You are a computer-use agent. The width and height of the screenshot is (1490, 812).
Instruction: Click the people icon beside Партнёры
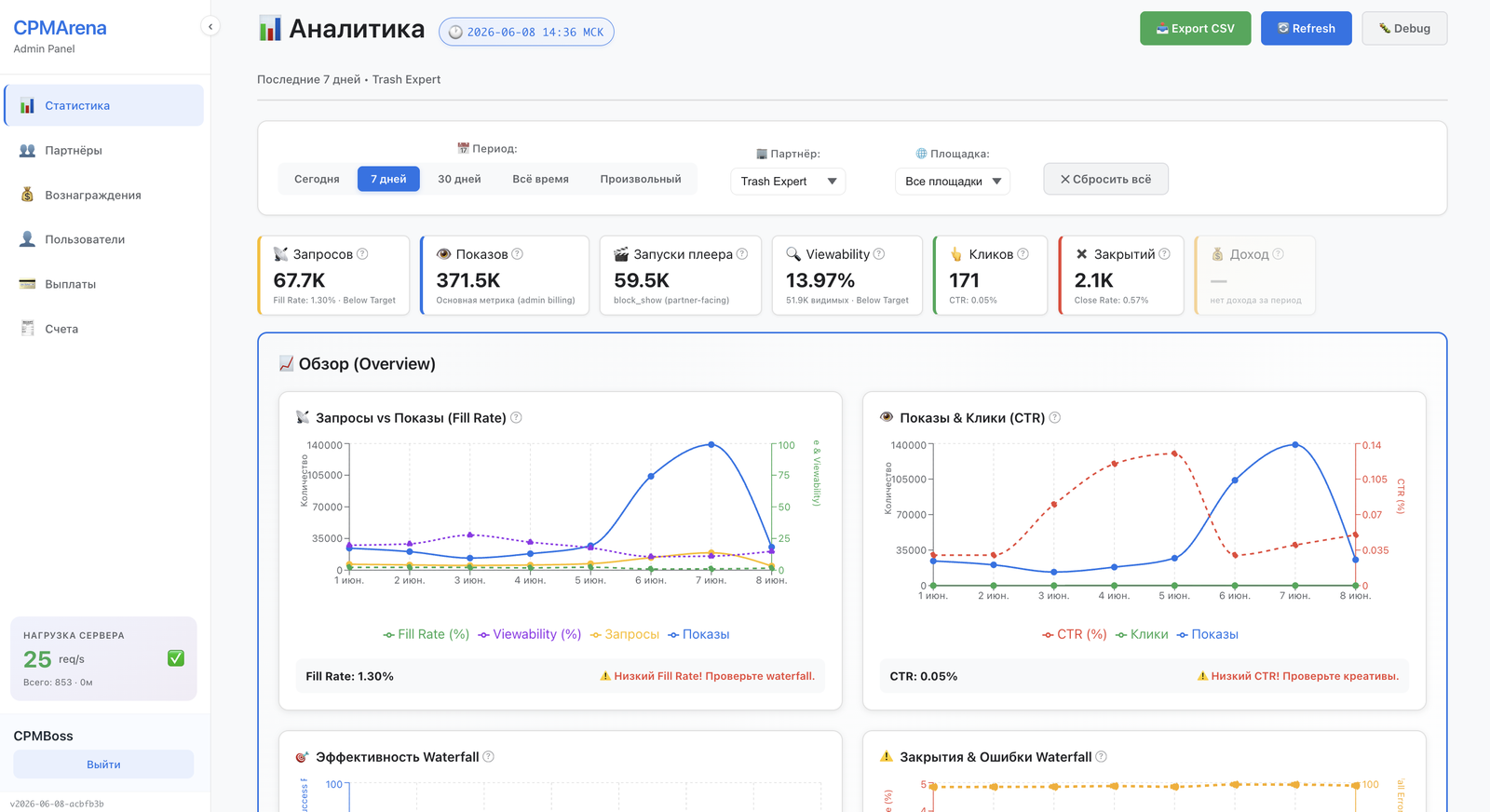point(28,150)
